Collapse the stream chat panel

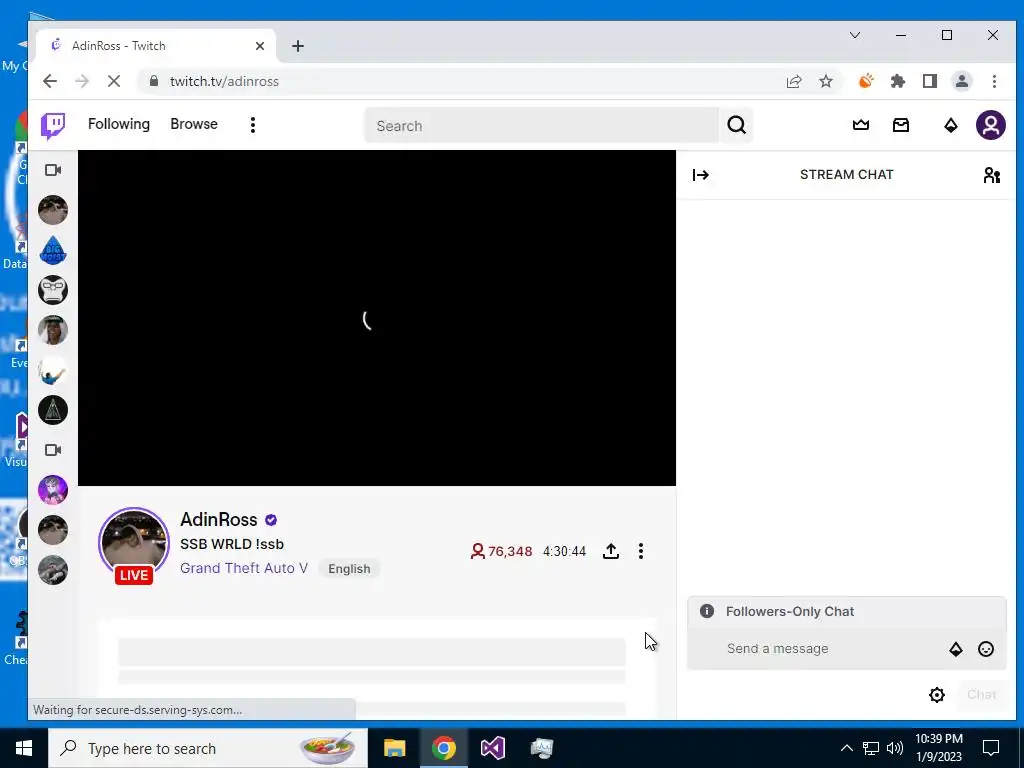pyautogui.click(x=701, y=174)
